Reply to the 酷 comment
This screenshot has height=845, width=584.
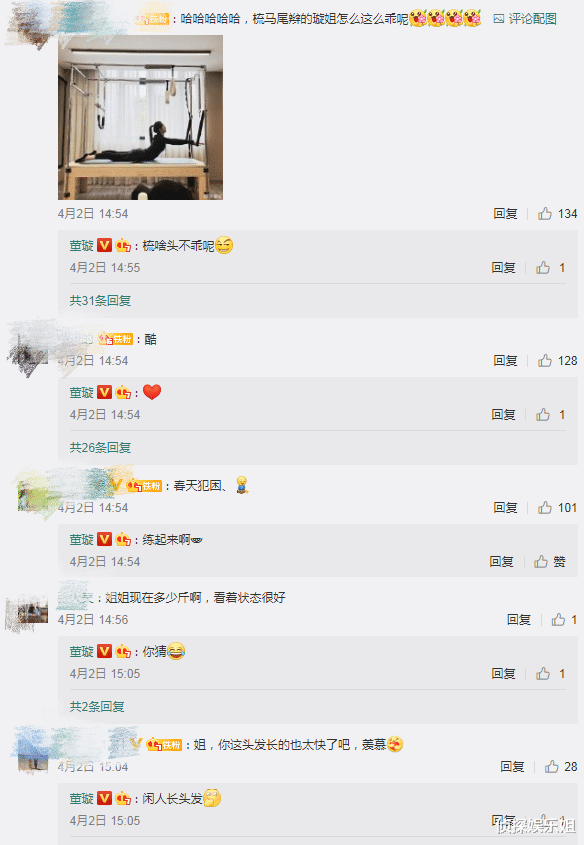coord(505,361)
